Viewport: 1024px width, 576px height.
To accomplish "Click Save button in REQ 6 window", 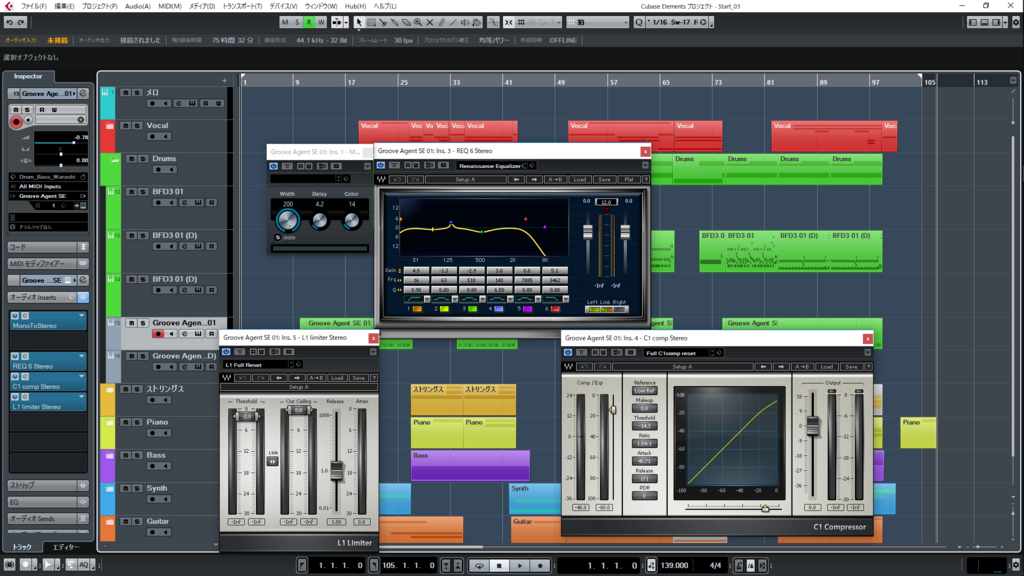I will (x=604, y=180).
